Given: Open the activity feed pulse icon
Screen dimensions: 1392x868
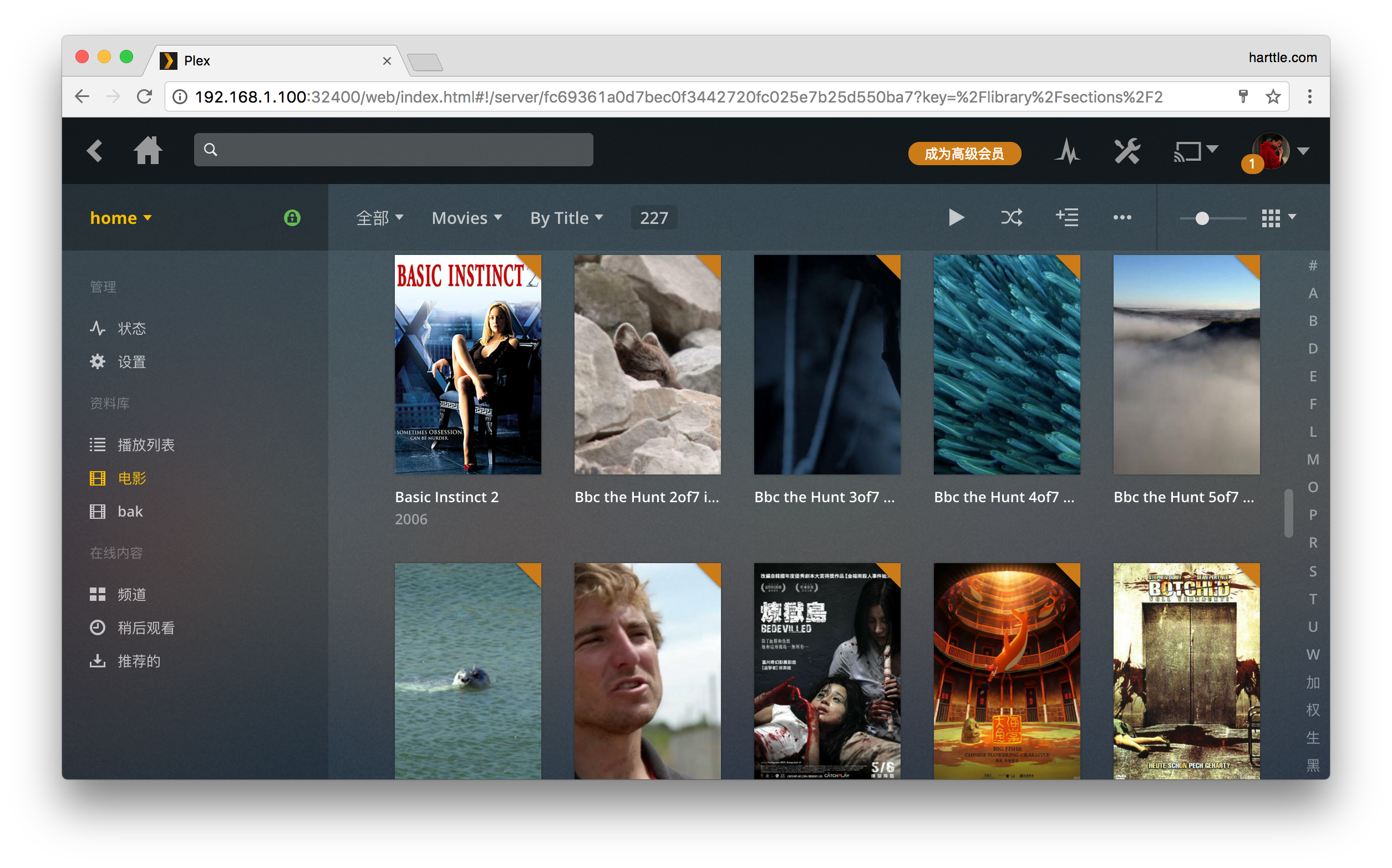Looking at the screenshot, I should (x=1067, y=151).
